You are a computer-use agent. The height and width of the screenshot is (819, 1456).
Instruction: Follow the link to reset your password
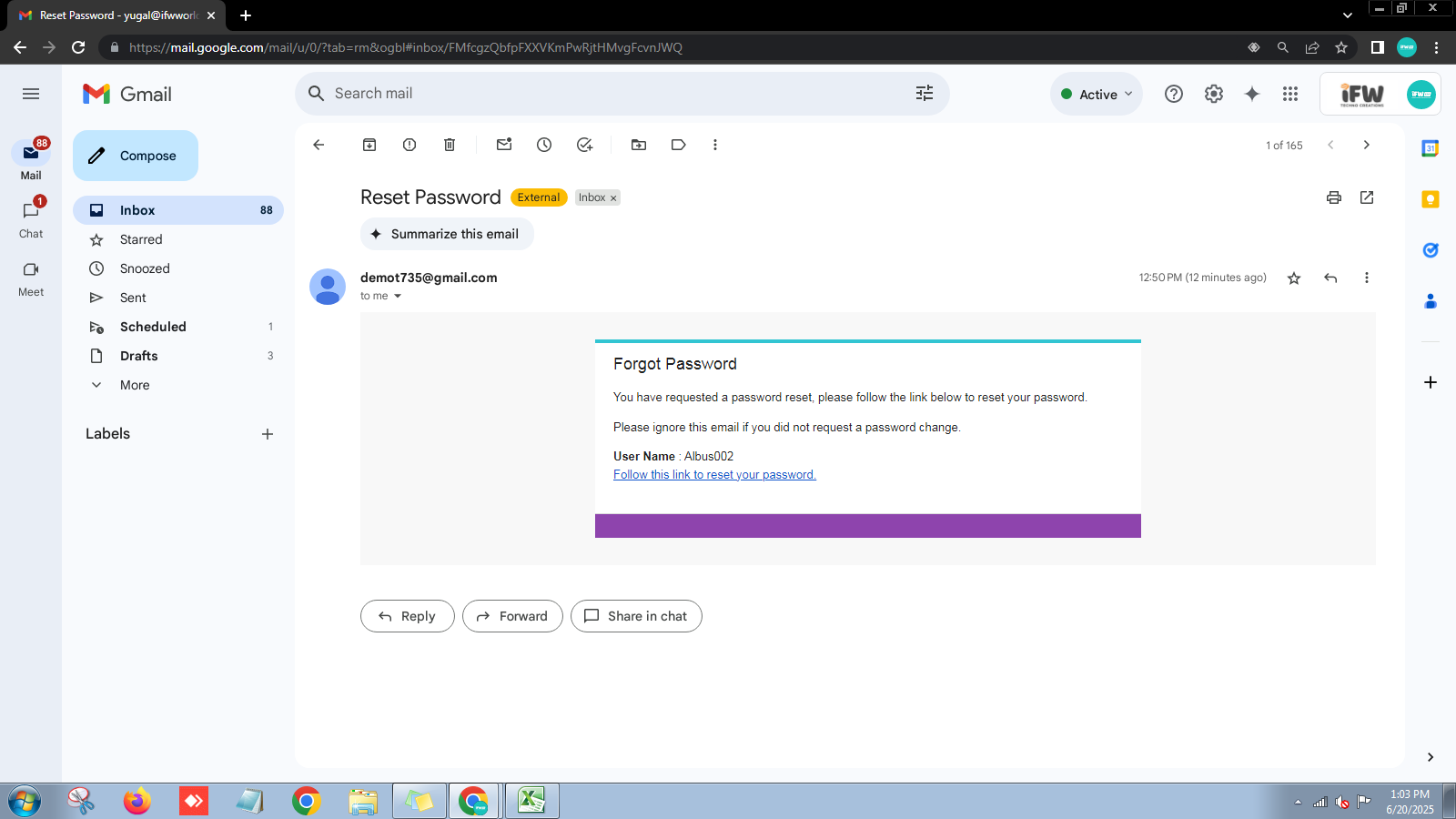714,475
